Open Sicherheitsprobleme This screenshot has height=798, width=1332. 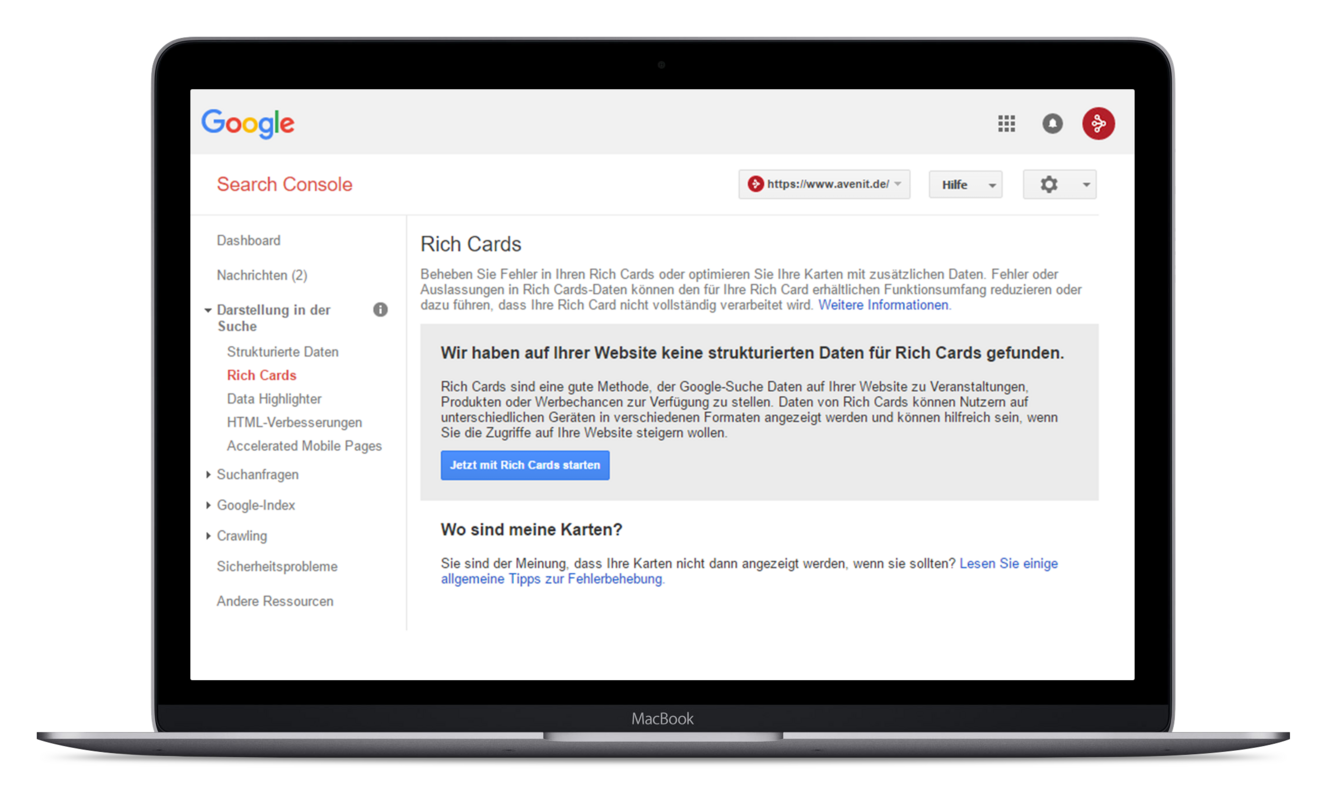(277, 567)
